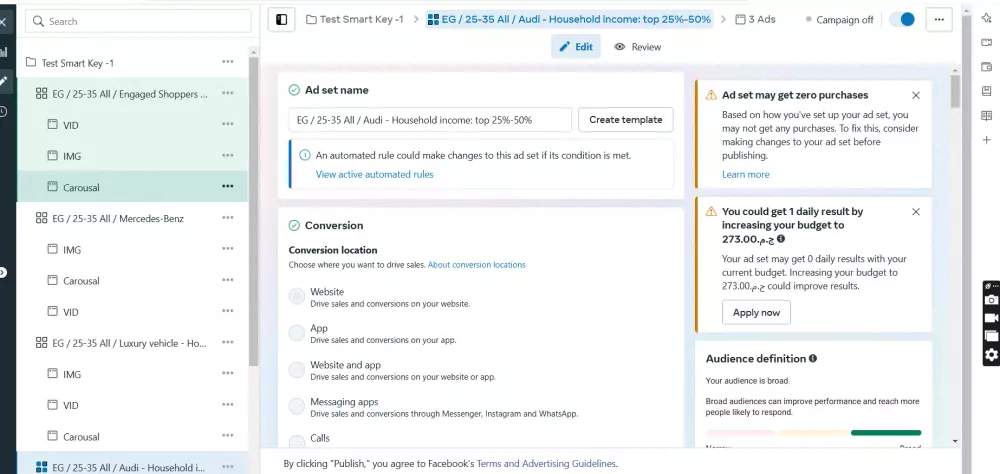Toggle the ad set on/off switch
The width and height of the screenshot is (1000, 474).
[x=901, y=19]
